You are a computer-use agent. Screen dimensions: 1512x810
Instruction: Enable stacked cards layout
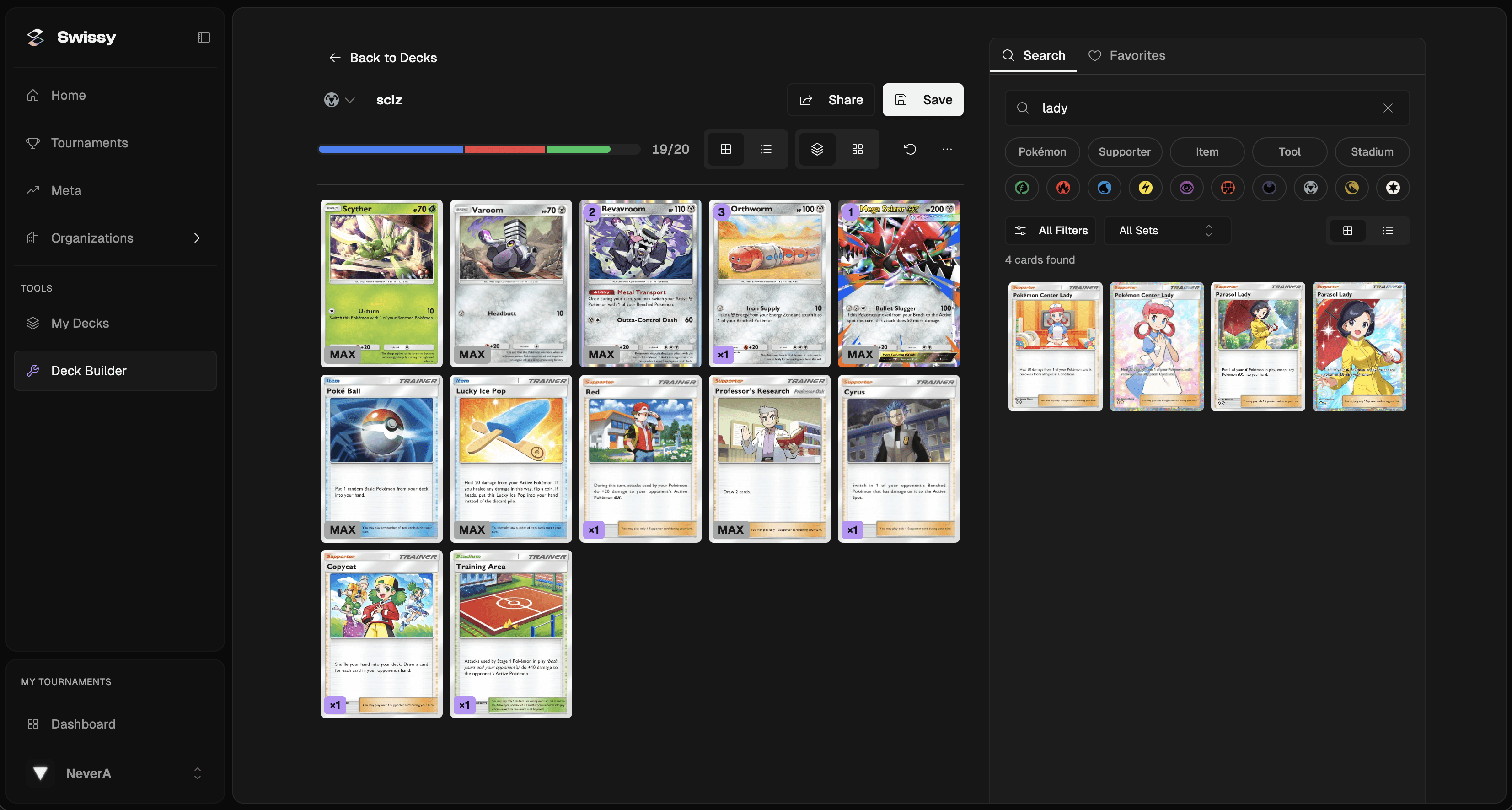click(817, 149)
